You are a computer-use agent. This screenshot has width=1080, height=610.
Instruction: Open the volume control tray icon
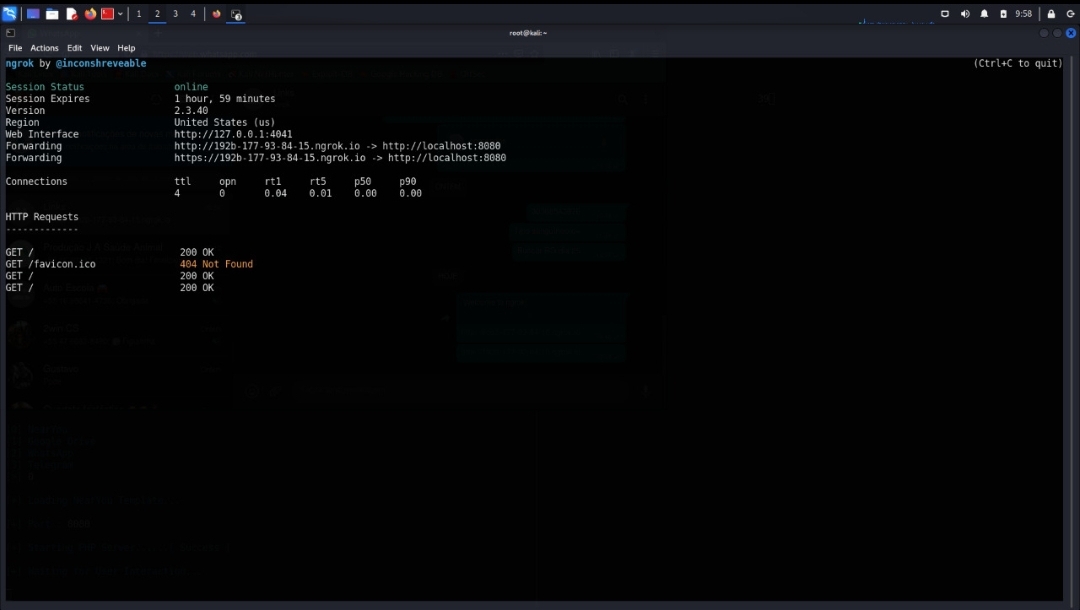965,14
